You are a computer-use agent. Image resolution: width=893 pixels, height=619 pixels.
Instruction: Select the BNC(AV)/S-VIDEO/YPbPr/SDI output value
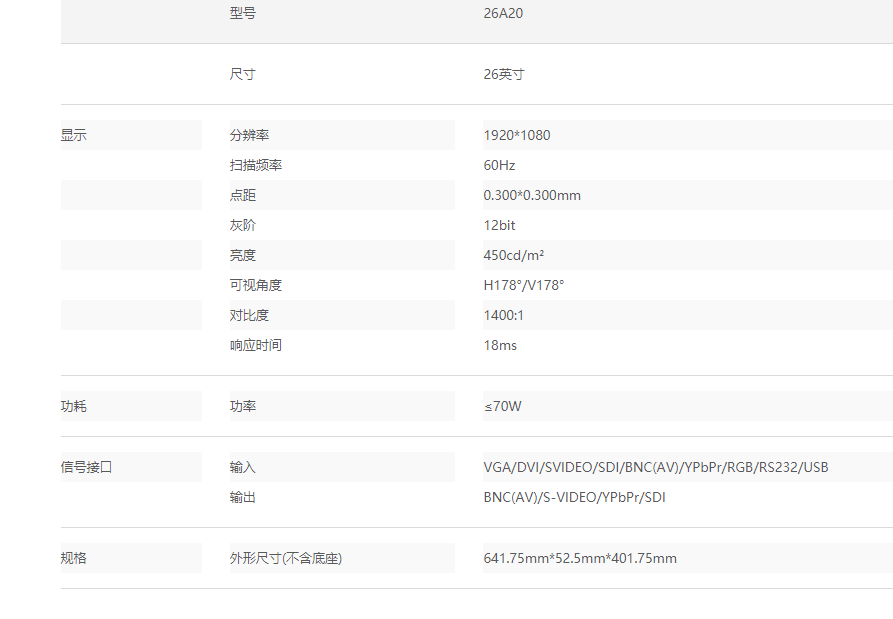tap(575, 497)
